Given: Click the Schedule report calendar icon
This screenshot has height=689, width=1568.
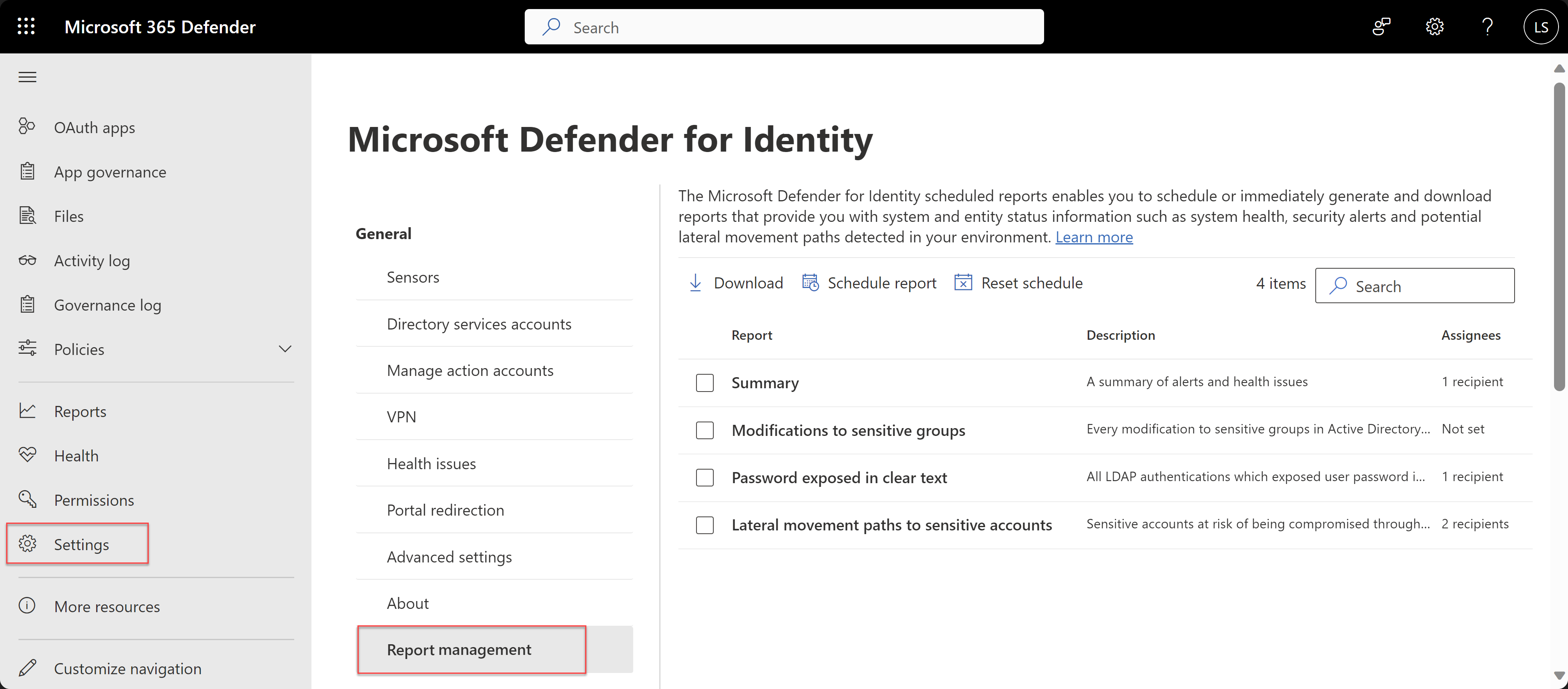Looking at the screenshot, I should (810, 283).
